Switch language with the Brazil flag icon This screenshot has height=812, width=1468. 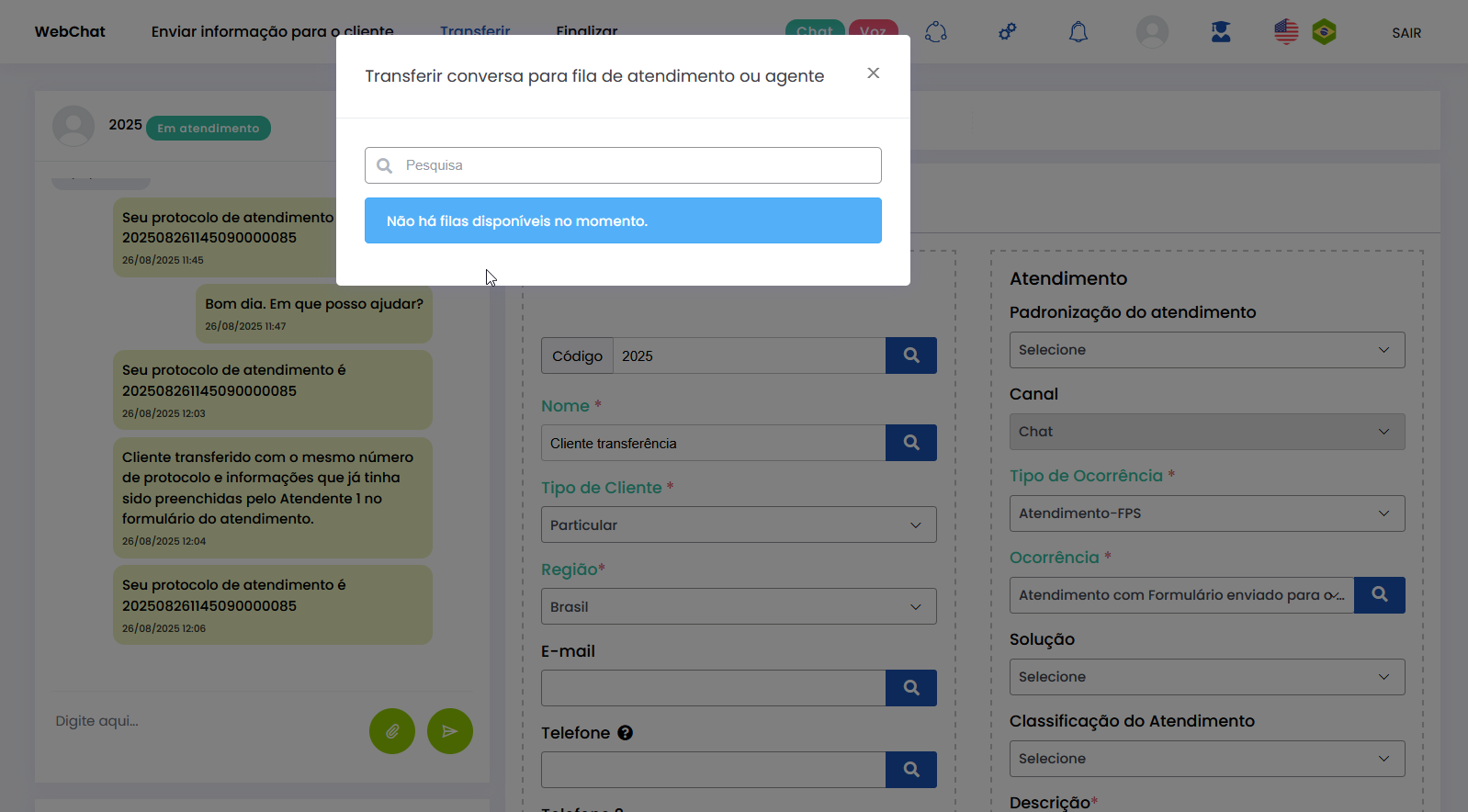[x=1324, y=32]
